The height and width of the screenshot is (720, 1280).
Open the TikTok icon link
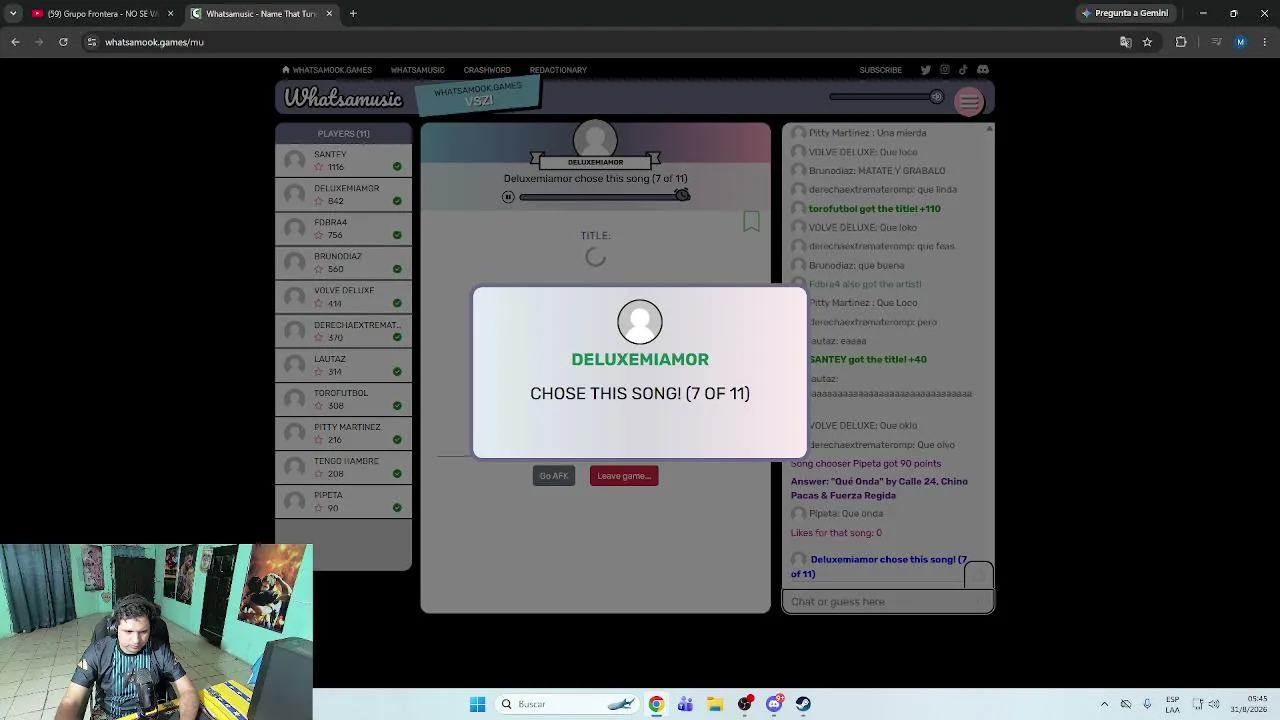(963, 70)
